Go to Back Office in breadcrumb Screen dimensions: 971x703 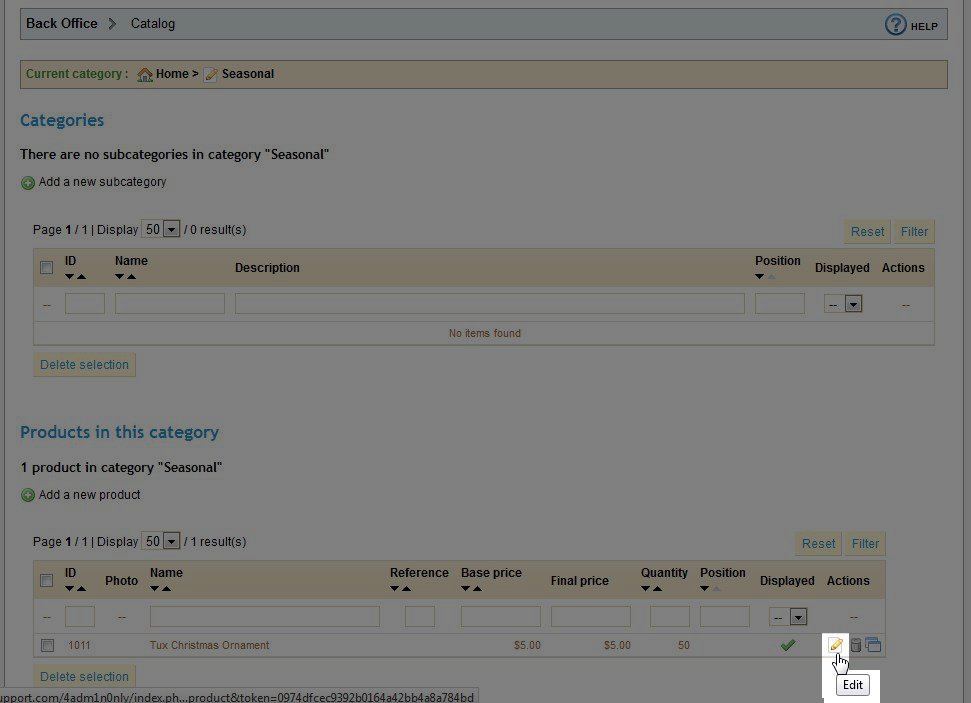coord(62,23)
